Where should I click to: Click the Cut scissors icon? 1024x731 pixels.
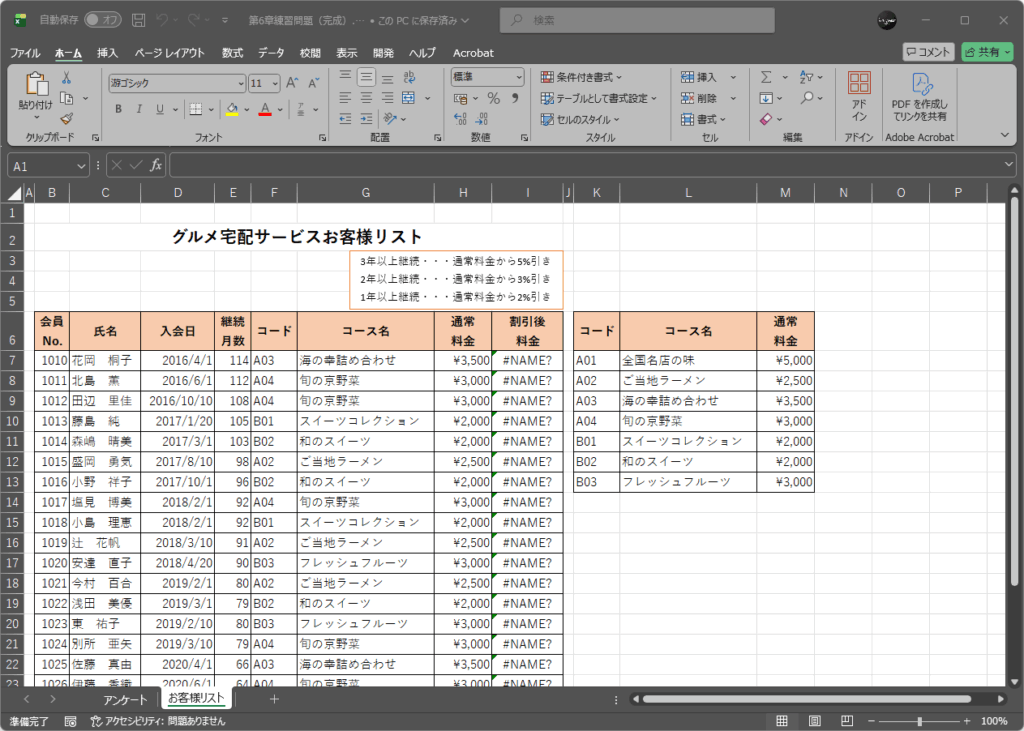click(66, 78)
